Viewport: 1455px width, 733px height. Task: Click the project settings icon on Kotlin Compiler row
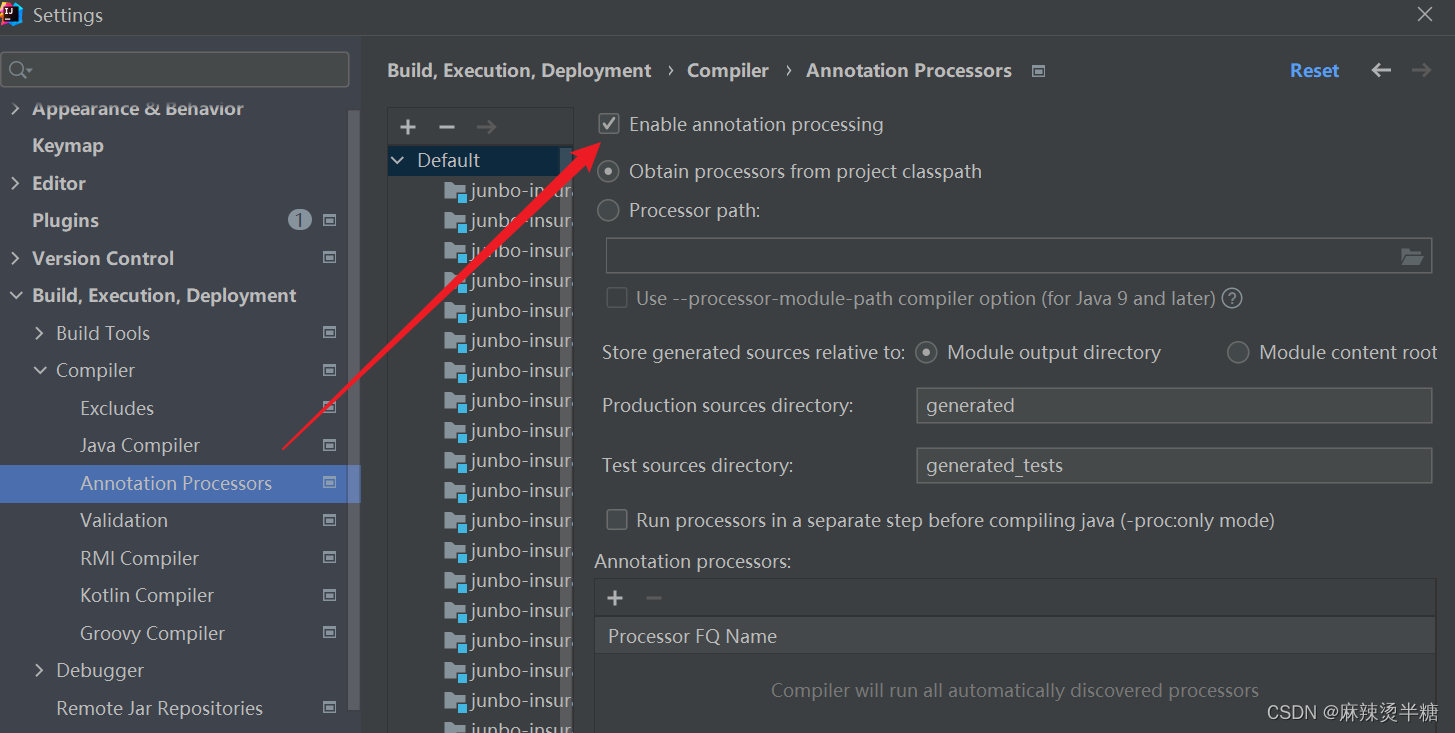click(329, 595)
